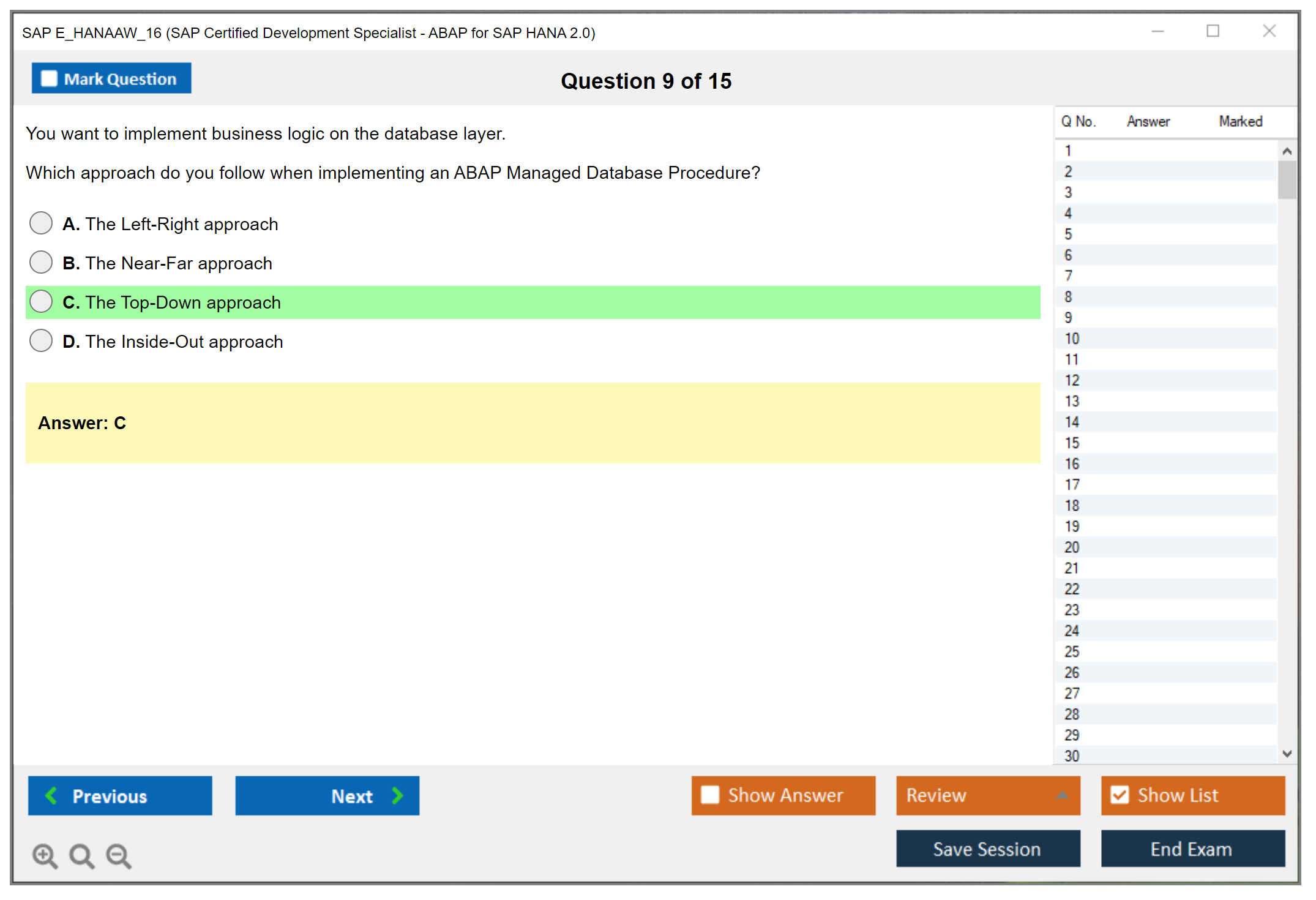Screen dimensions: 1316x900
Task: Enable the Show Answer checkbox
Action: pyautogui.click(x=710, y=795)
